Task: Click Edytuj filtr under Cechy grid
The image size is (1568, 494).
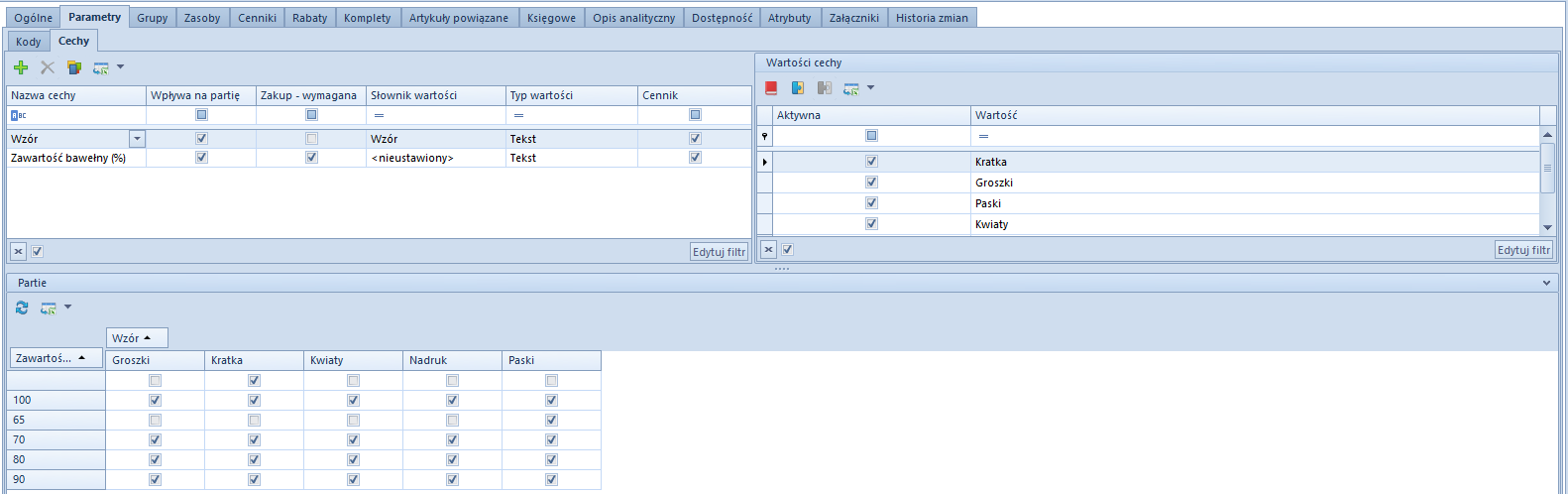Action: point(720,252)
